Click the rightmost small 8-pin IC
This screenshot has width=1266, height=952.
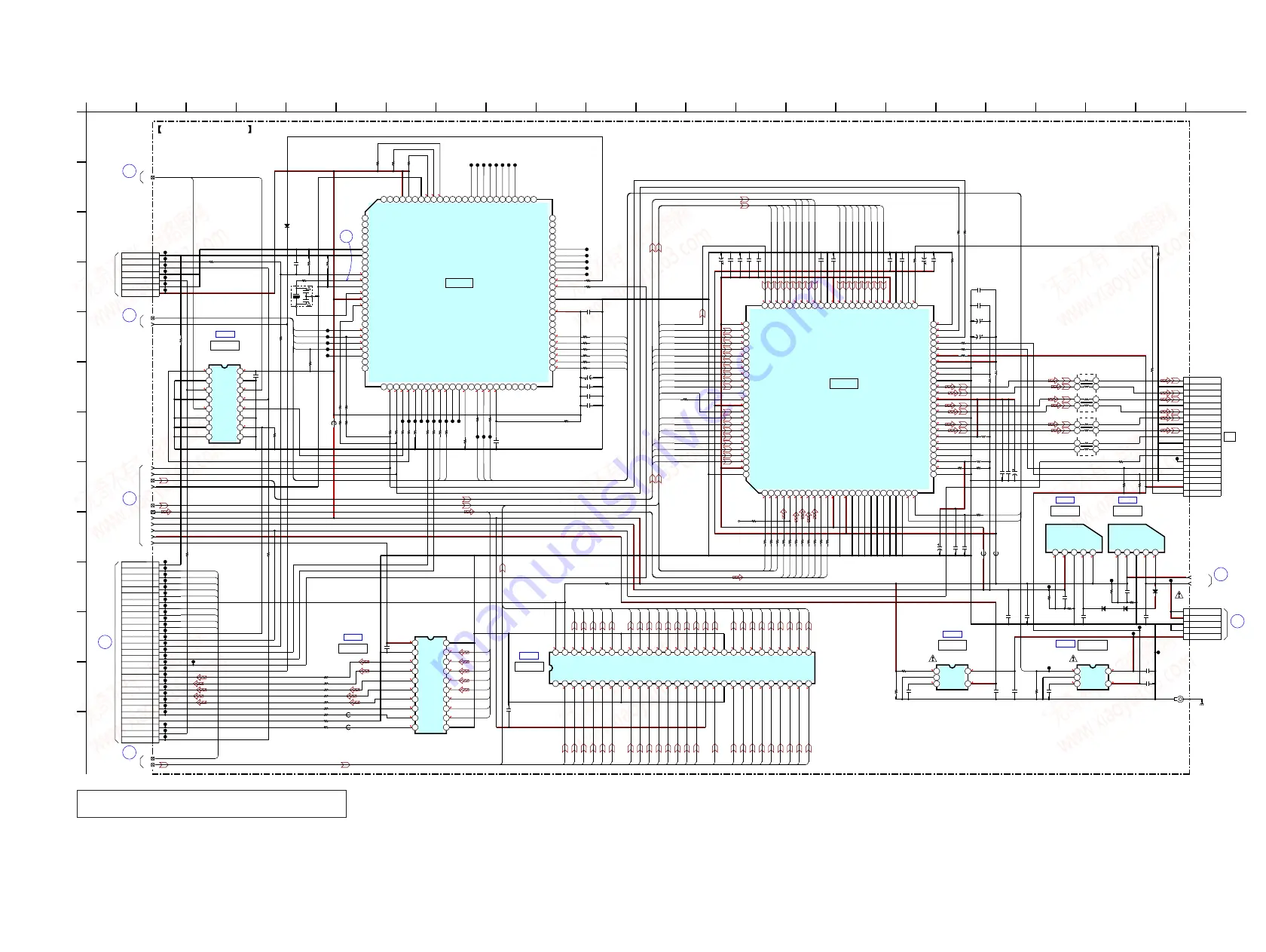click(1092, 676)
